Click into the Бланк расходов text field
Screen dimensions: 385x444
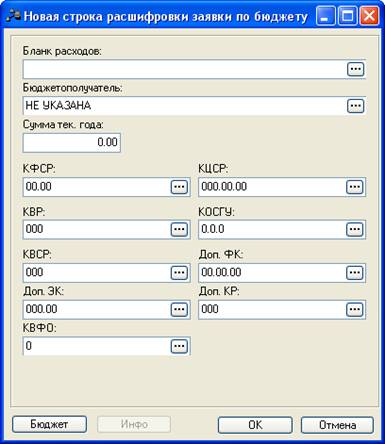(x=185, y=69)
